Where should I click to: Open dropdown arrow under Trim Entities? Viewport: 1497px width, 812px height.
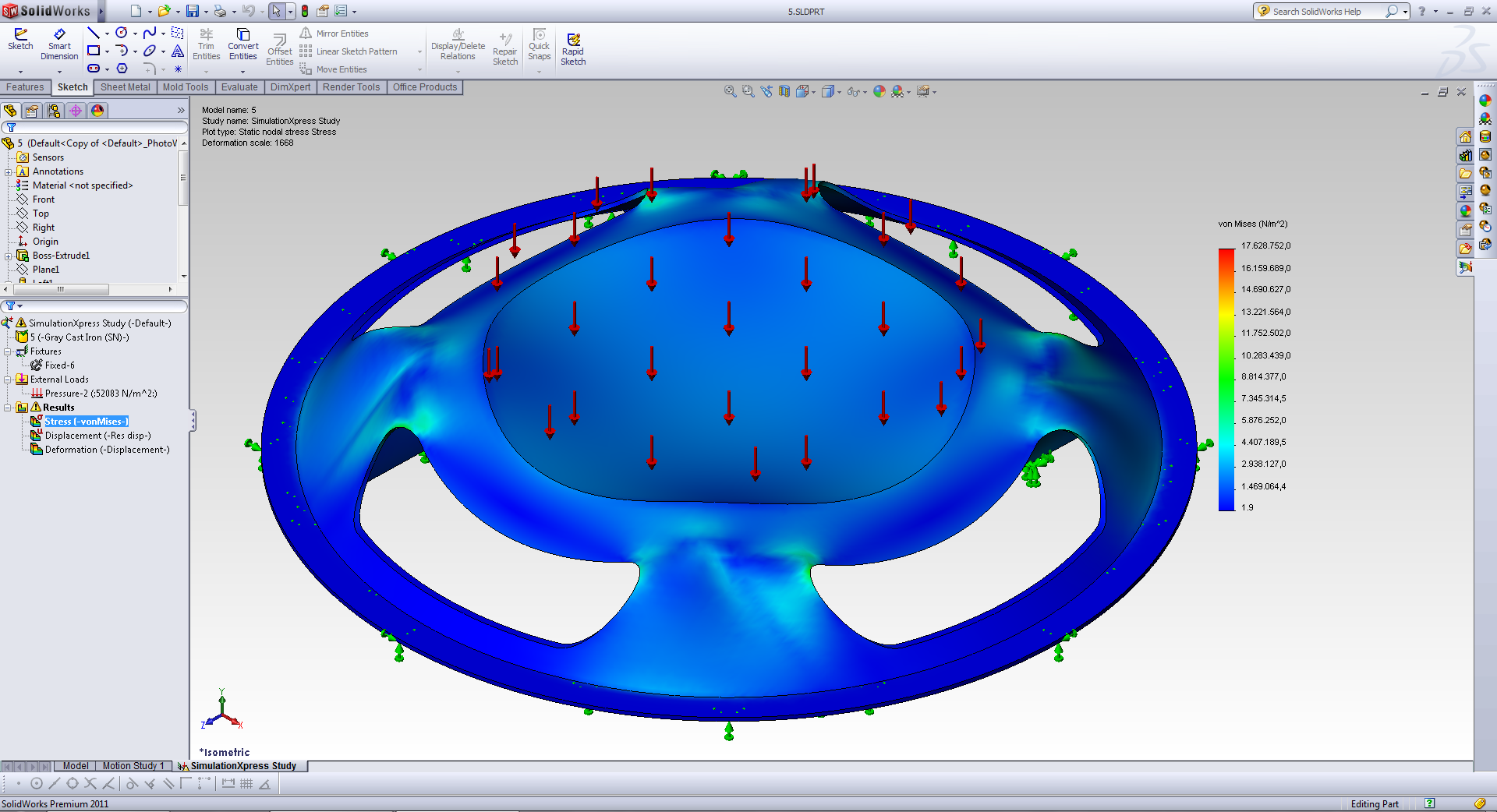[206, 71]
